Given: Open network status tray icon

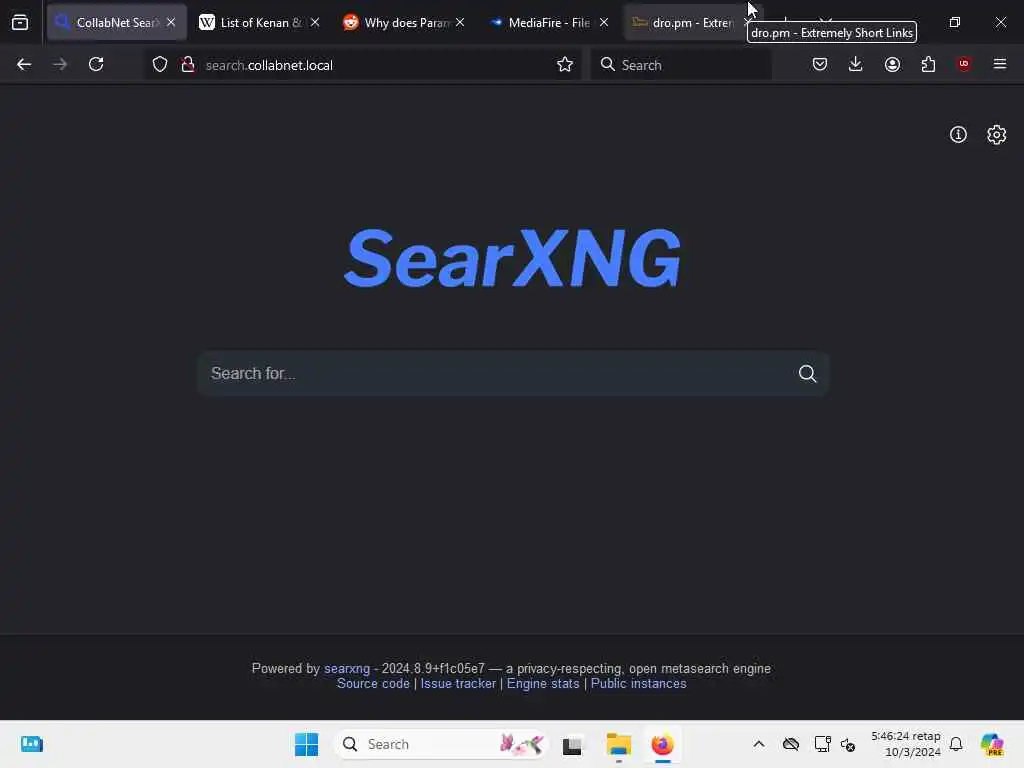Looking at the screenshot, I should tap(822, 744).
